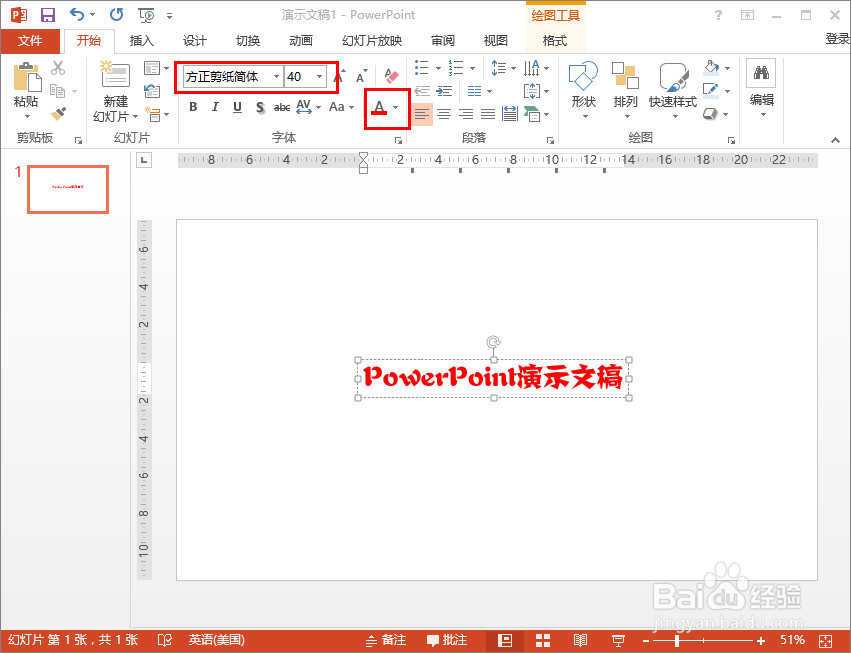The width and height of the screenshot is (851, 653).
Task: Switch to 切换 Transitions tab
Action: [x=248, y=41]
